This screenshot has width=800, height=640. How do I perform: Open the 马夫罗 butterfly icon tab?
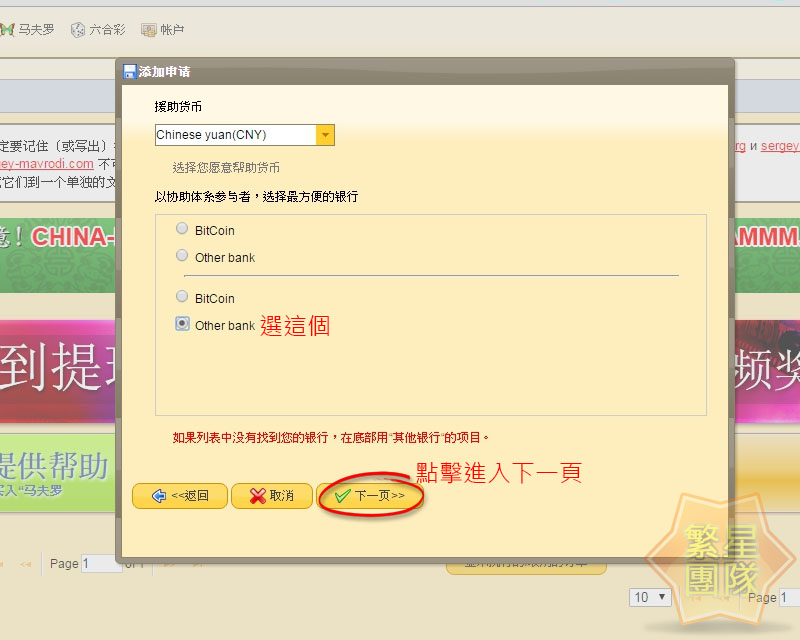tap(8, 30)
